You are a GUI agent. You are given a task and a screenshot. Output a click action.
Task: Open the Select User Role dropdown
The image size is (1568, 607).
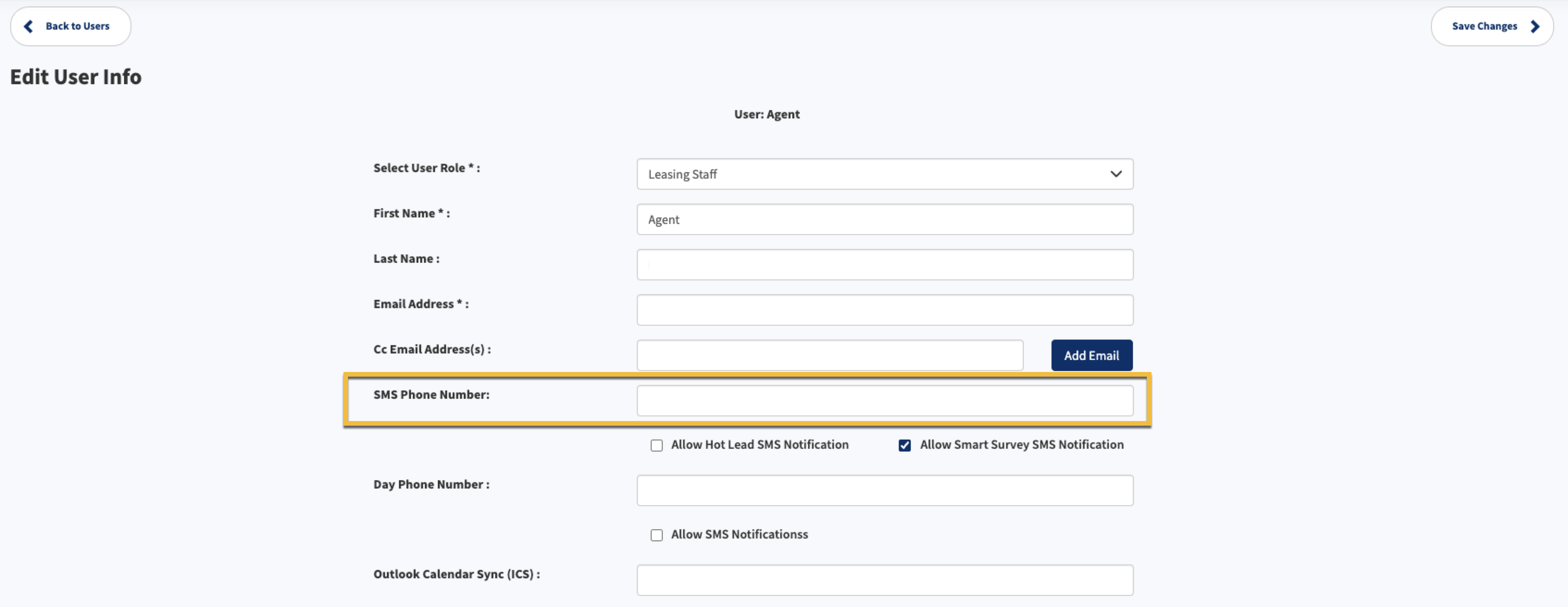(884, 174)
